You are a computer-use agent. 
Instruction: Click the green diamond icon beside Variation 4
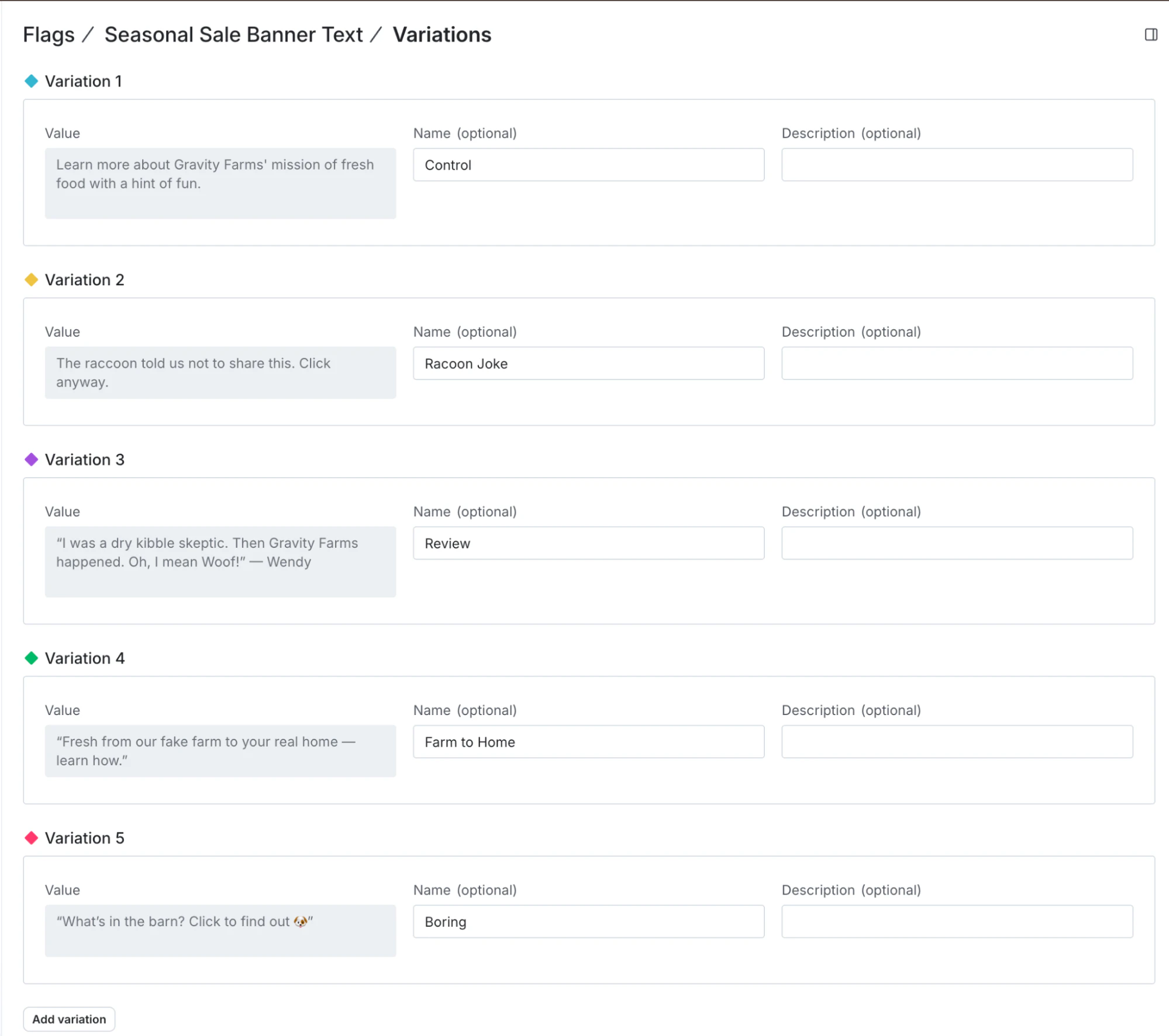31,658
